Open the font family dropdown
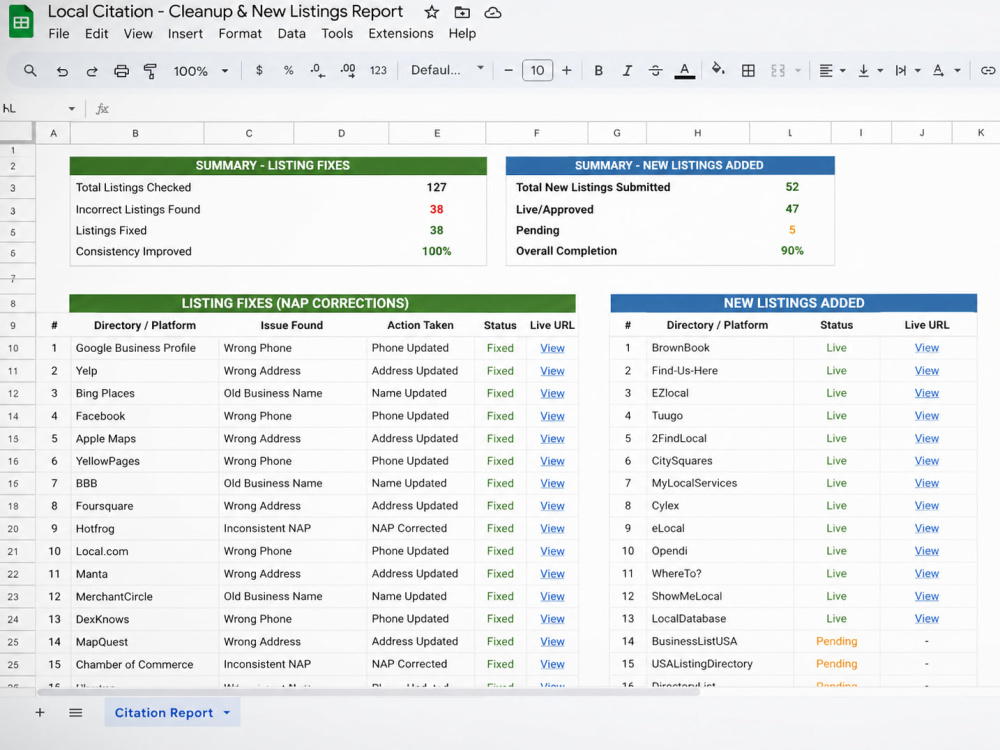 click(447, 70)
